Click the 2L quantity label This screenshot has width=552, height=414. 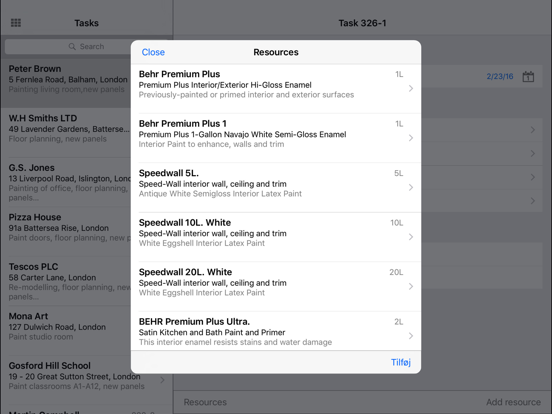[x=399, y=322]
